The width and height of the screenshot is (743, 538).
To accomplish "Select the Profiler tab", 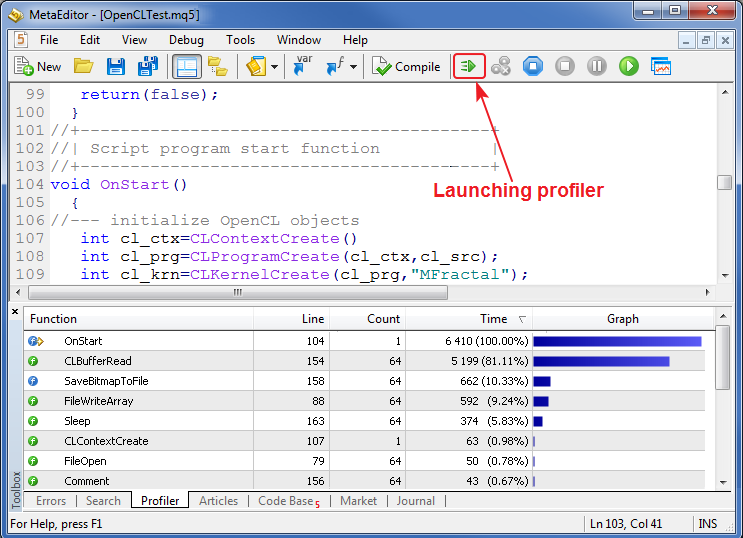I will [x=160, y=501].
